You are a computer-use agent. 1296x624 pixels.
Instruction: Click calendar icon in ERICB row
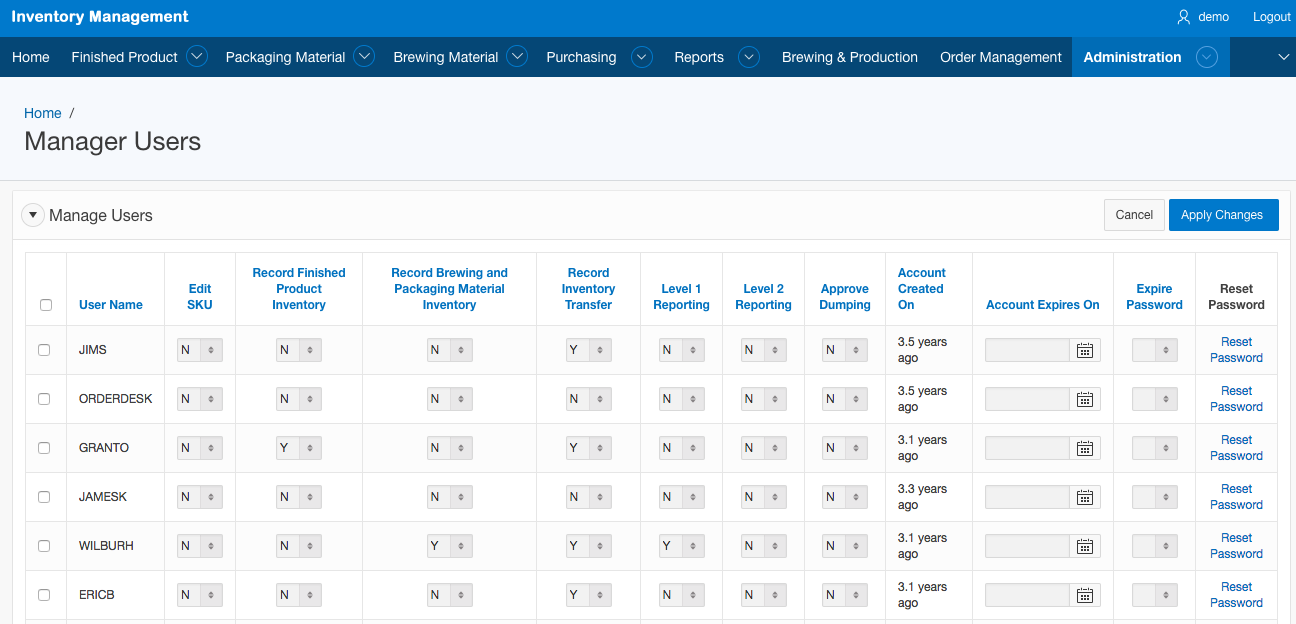tap(1084, 595)
